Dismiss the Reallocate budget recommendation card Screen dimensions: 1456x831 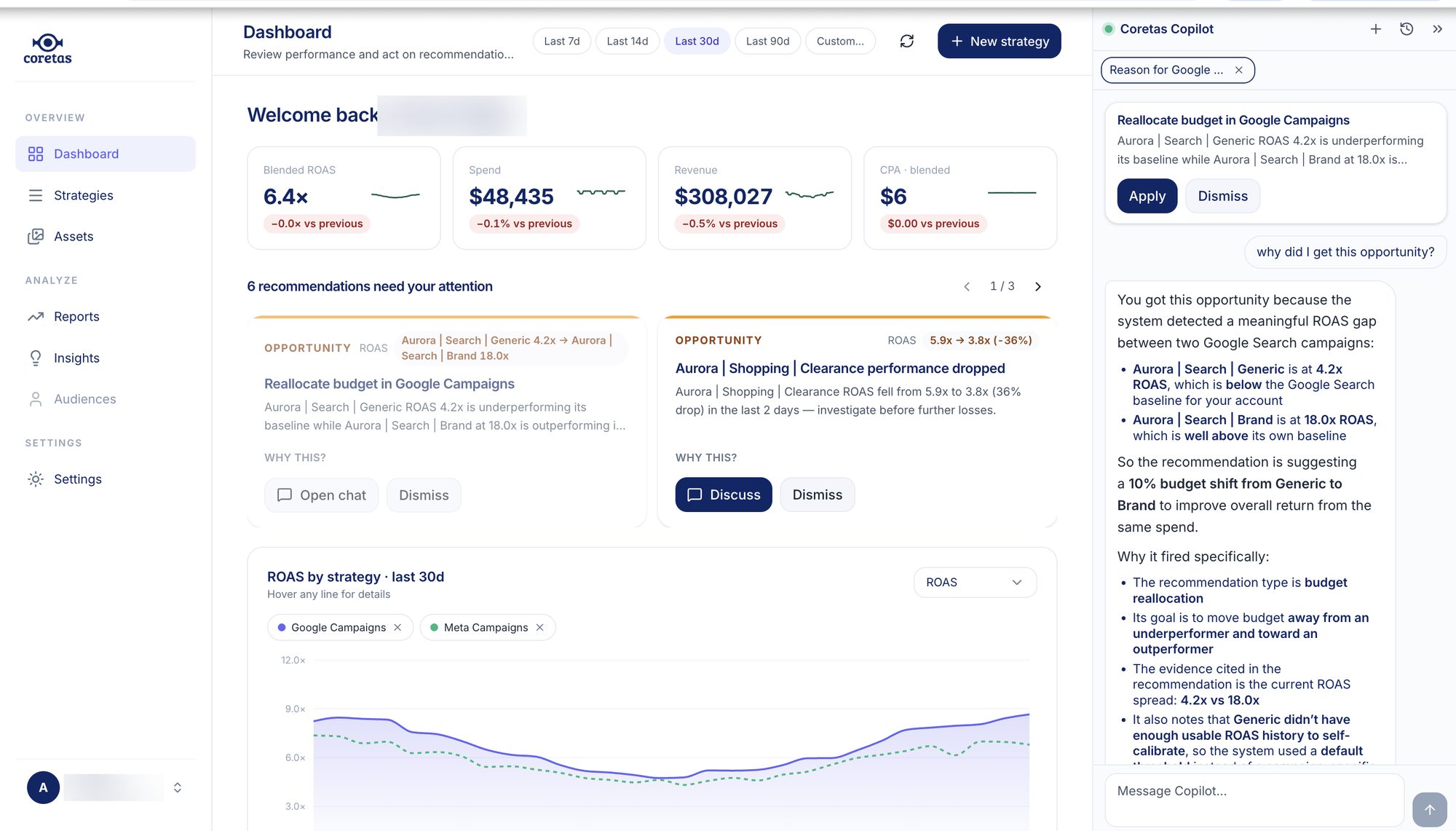(x=424, y=495)
